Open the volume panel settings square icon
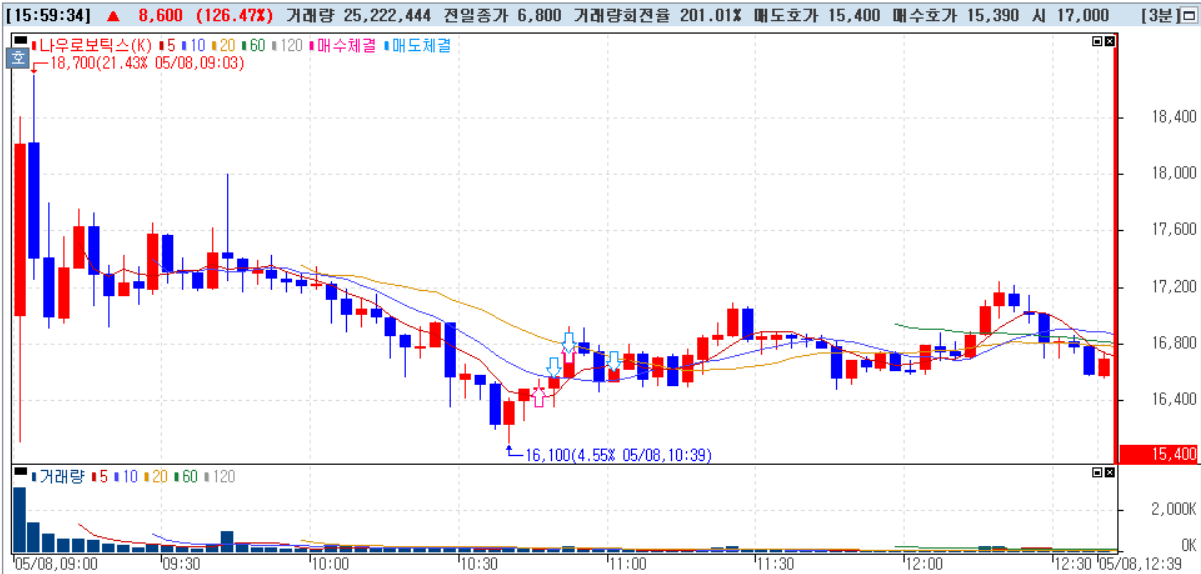 point(1108,471)
